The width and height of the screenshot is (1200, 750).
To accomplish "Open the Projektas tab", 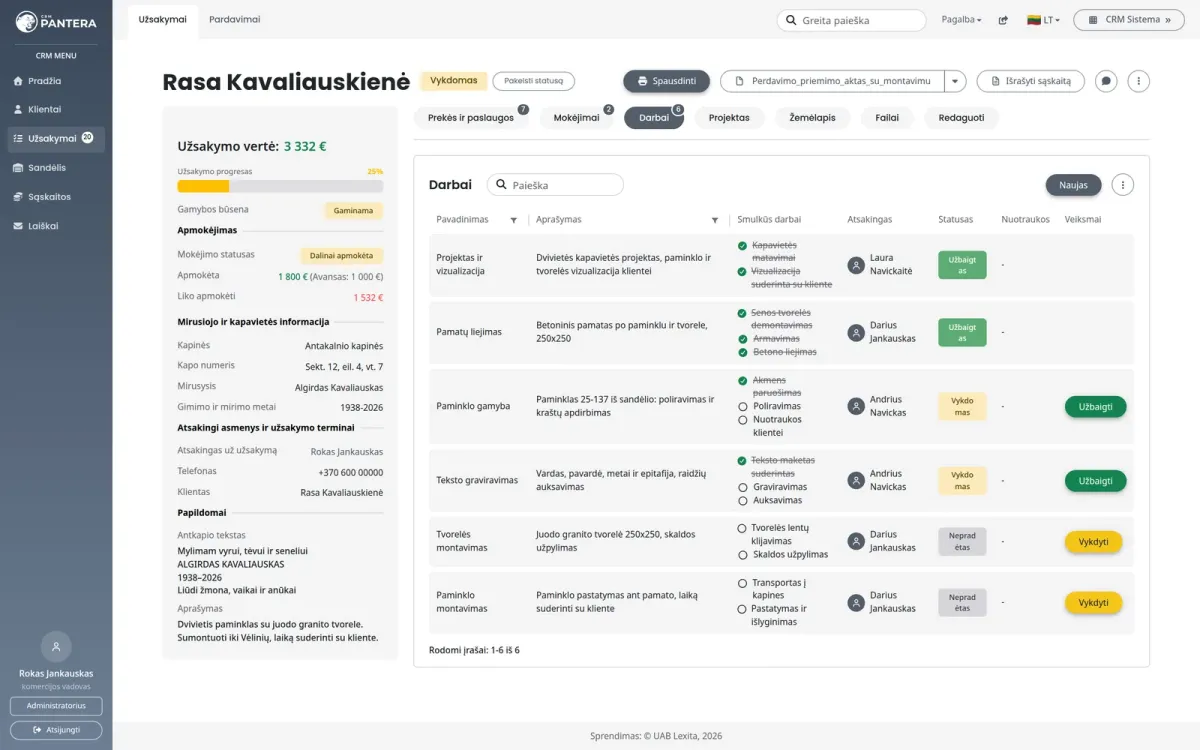I will coord(729,118).
